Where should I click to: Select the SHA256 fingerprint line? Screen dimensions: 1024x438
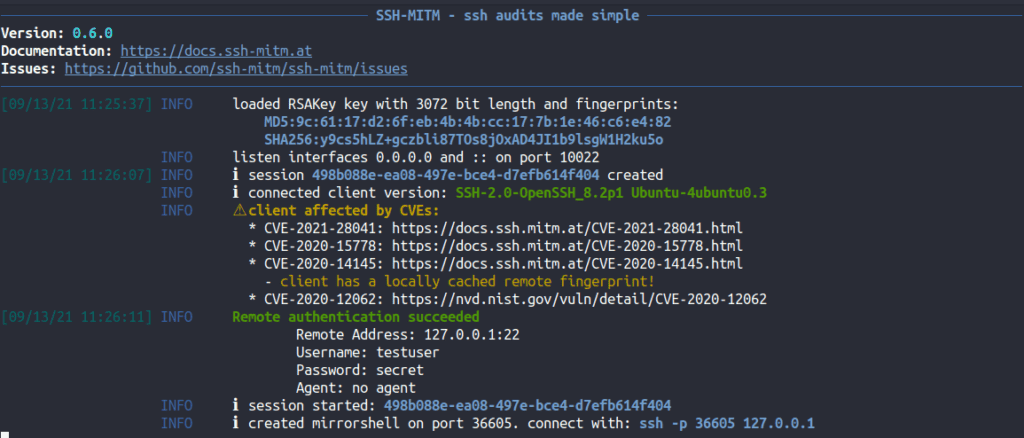464,140
